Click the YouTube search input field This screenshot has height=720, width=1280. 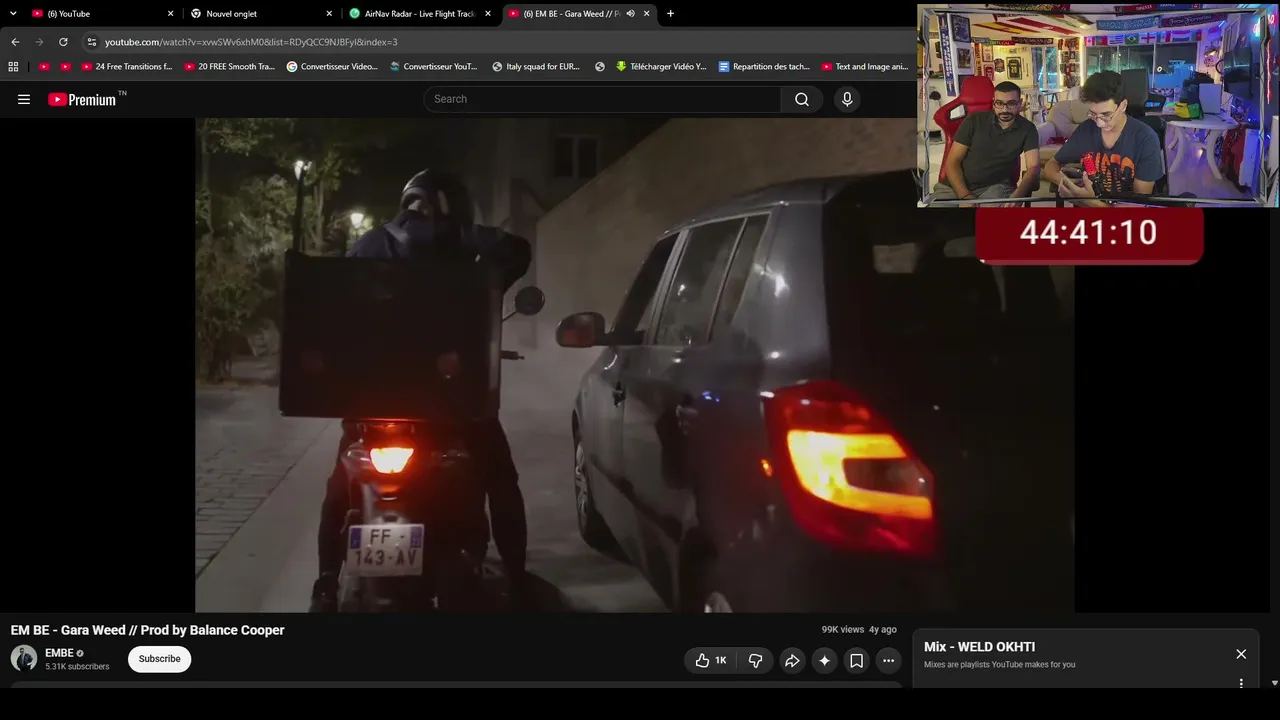602,99
